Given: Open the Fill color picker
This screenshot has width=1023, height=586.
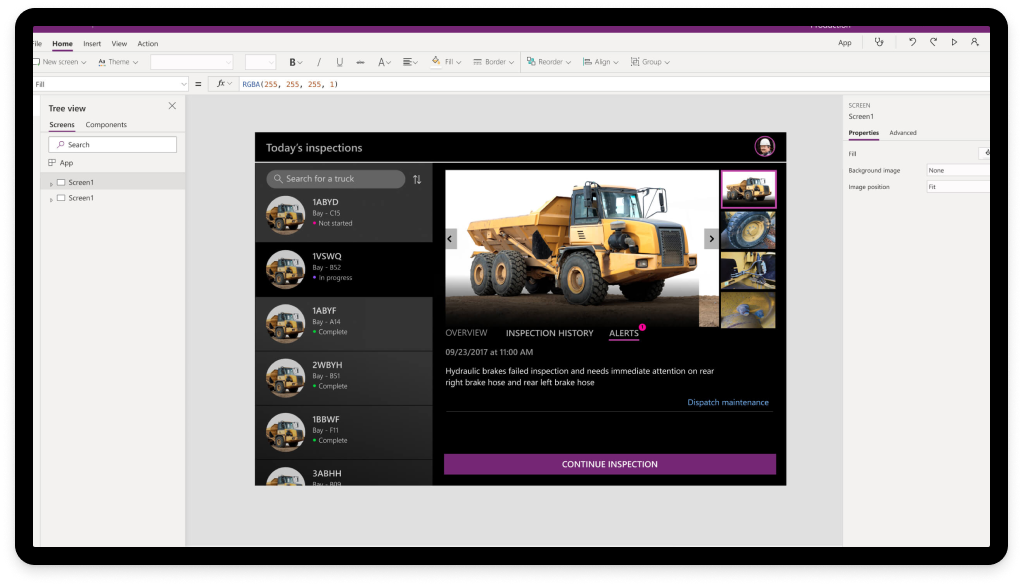Looking at the screenshot, I should tap(446, 62).
